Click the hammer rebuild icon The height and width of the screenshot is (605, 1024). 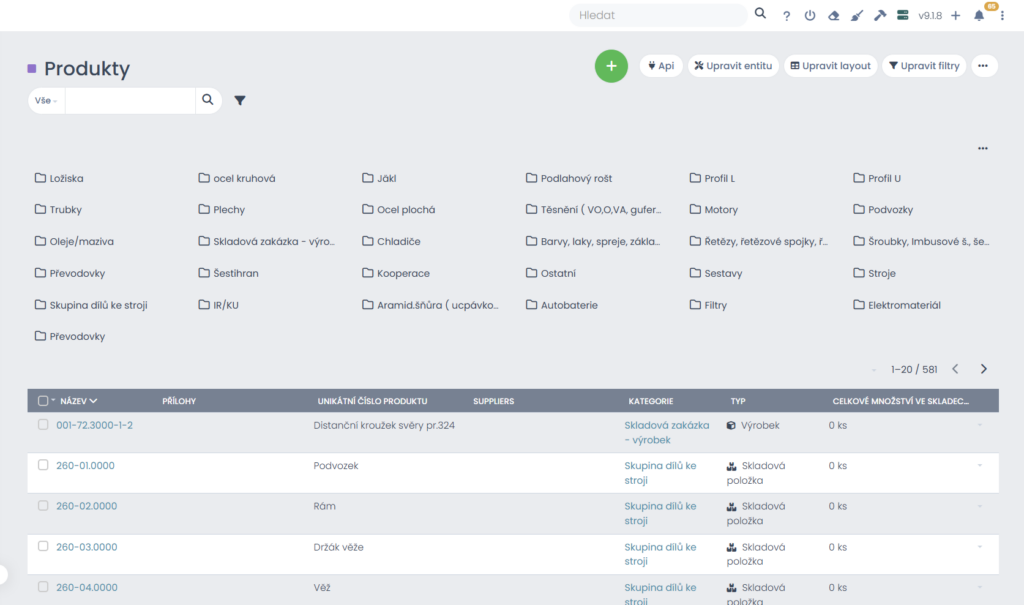click(879, 16)
